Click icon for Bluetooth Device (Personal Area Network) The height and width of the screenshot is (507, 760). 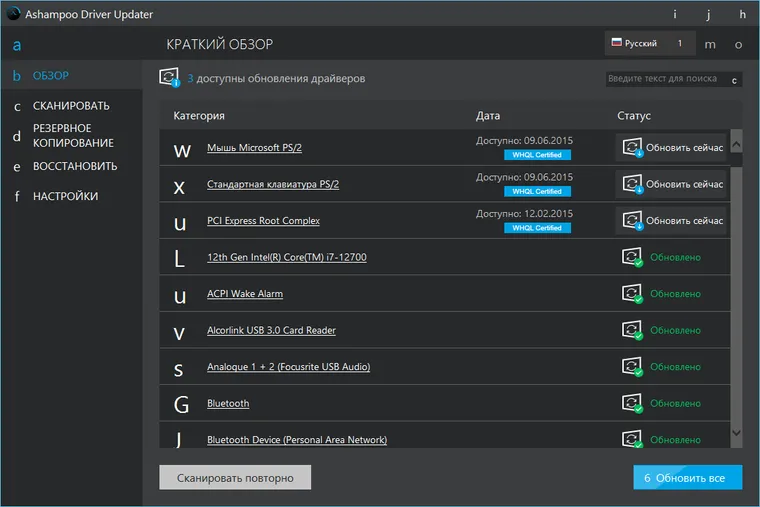coord(178,439)
